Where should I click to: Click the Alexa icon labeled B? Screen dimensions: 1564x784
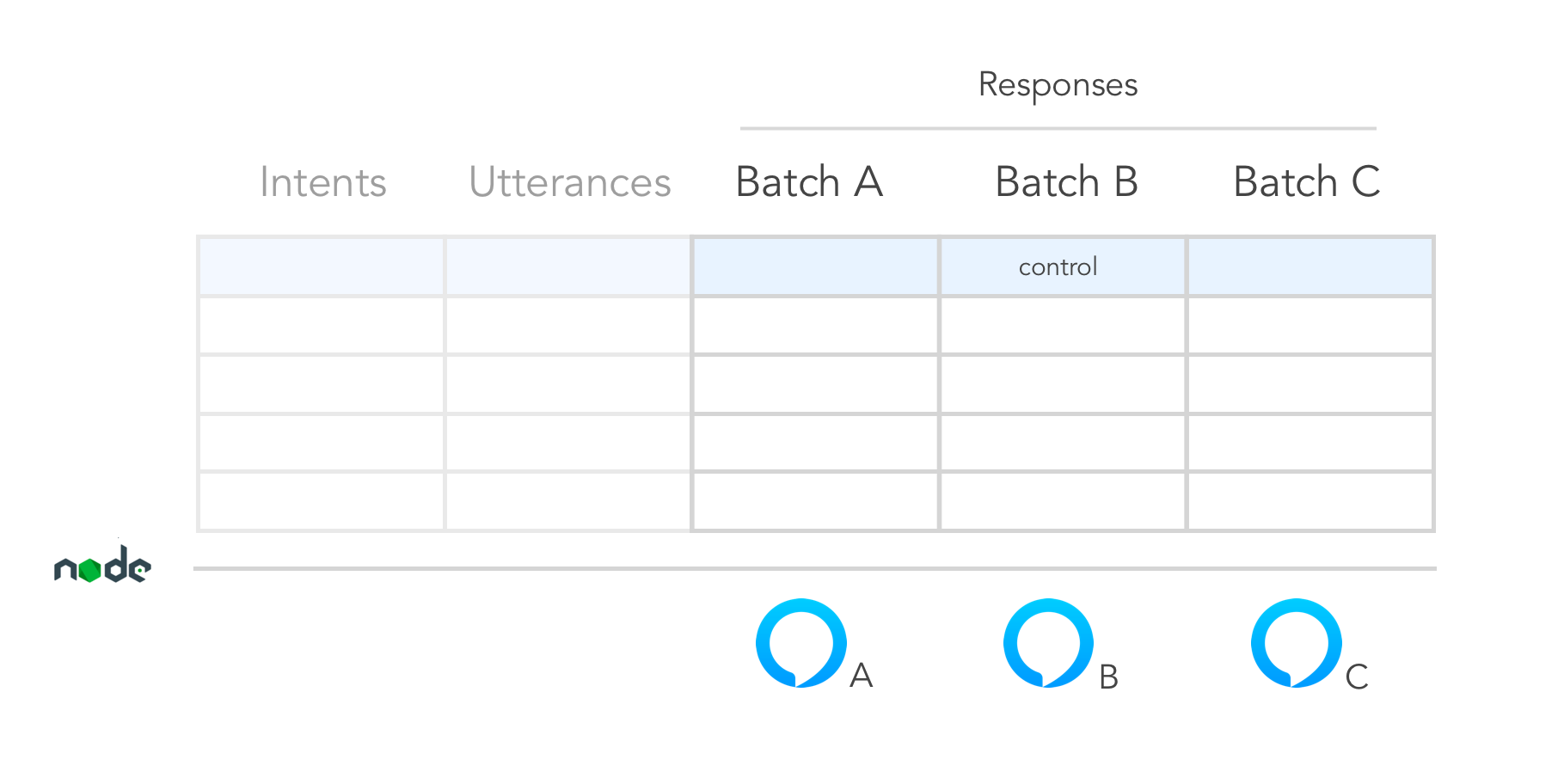pyautogui.click(x=1048, y=643)
